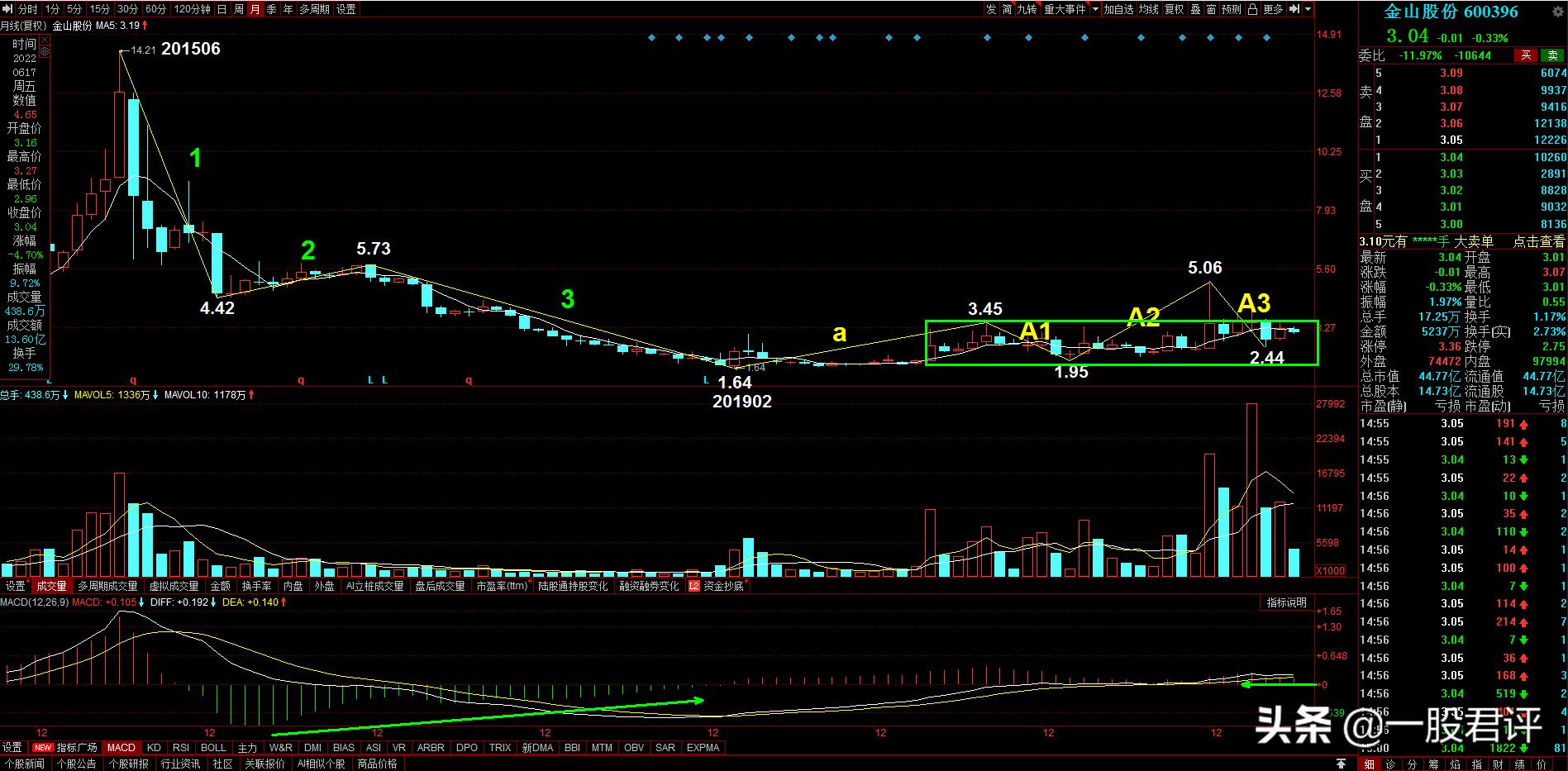Switch to the 日 daily chart
The height and width of the screenshot is (771, 1568).
(222, 9)
